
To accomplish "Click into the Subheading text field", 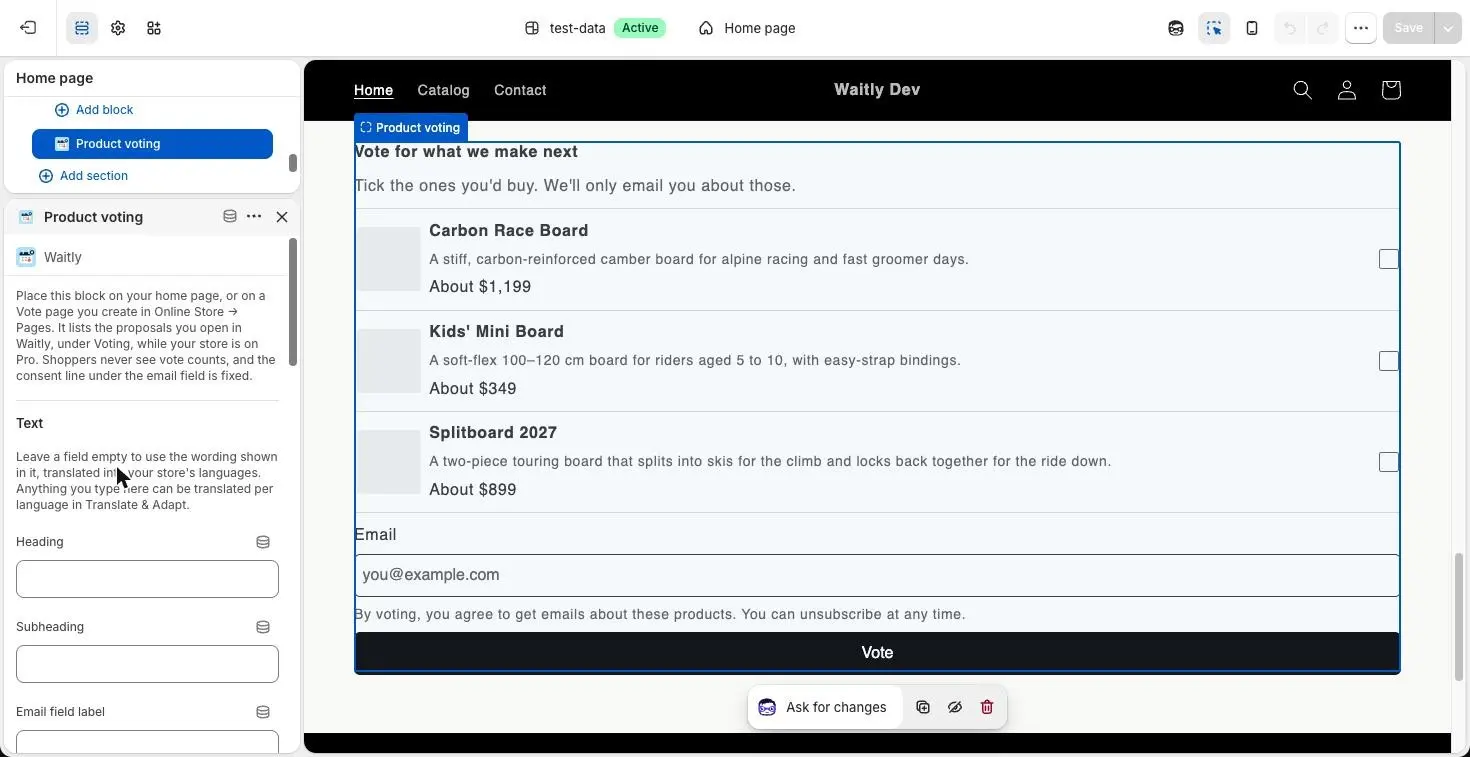I will (x=147, y=664).
